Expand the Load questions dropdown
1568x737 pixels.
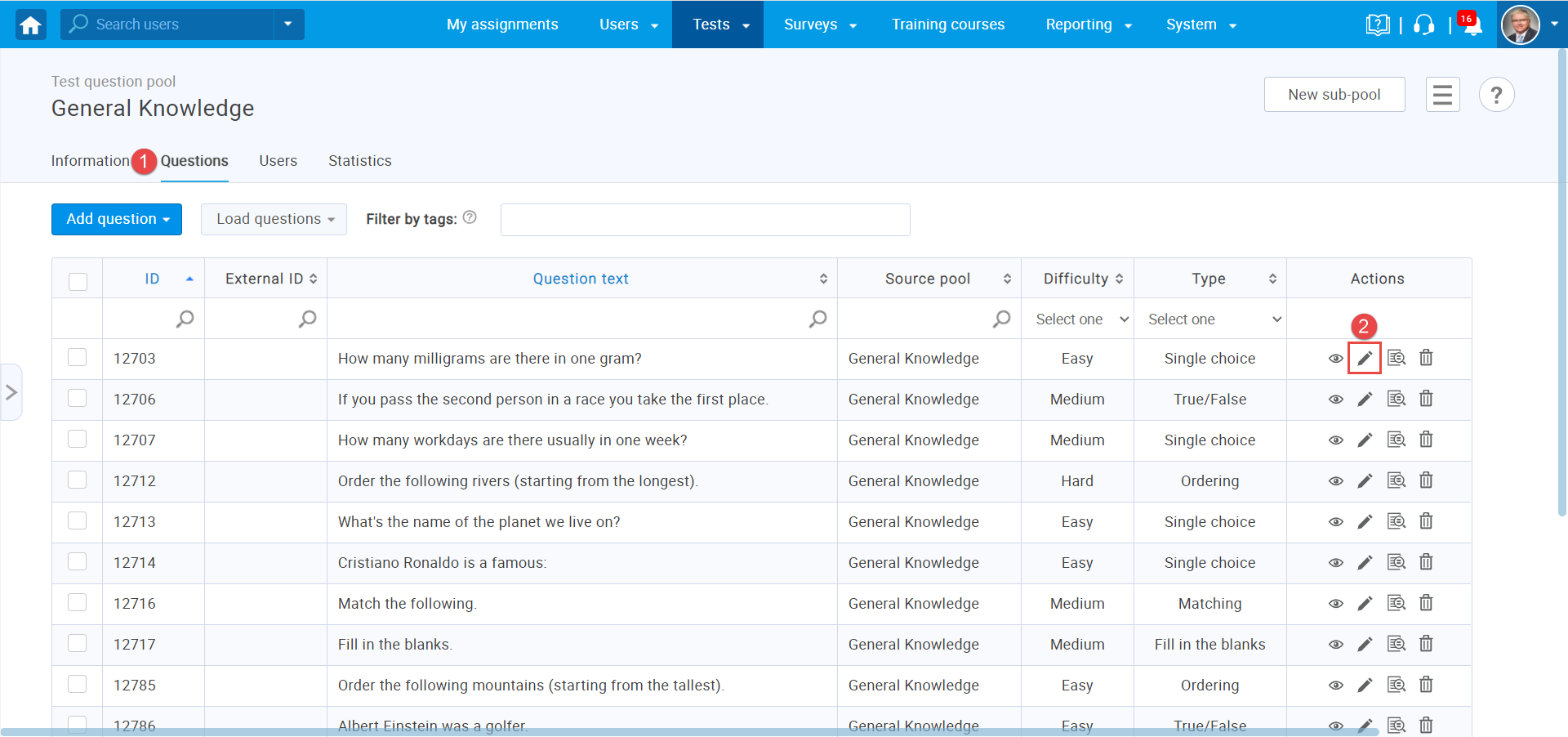(x=274, y=219)
